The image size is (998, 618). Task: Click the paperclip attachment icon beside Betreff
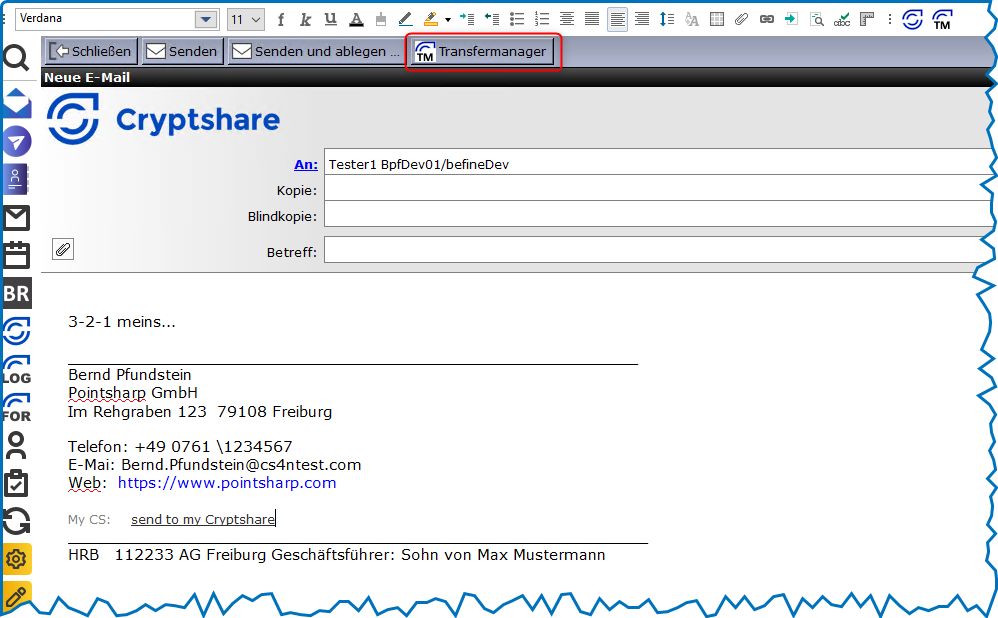[62, 249]
